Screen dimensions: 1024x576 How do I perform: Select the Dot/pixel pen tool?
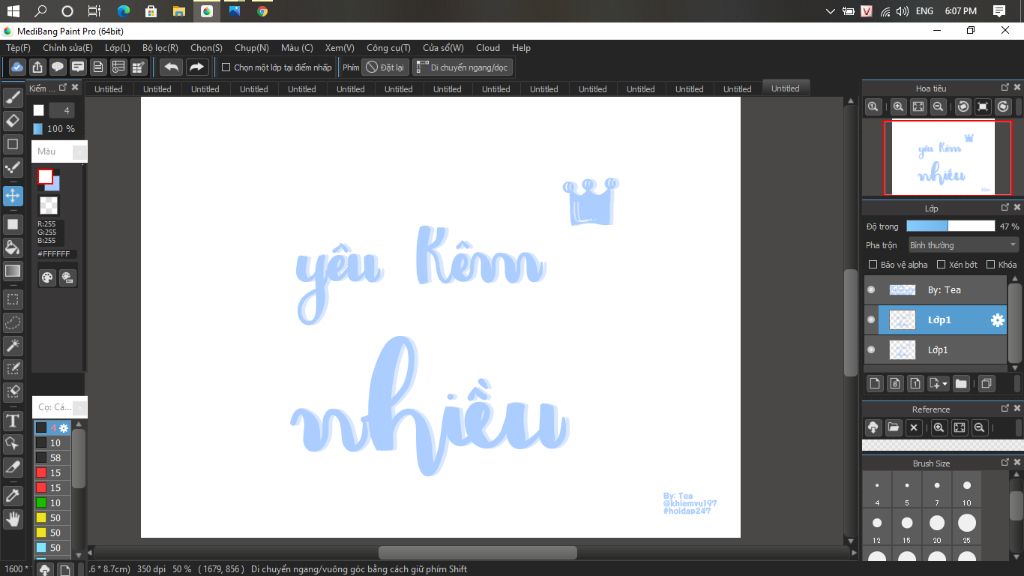coord(12,167)
